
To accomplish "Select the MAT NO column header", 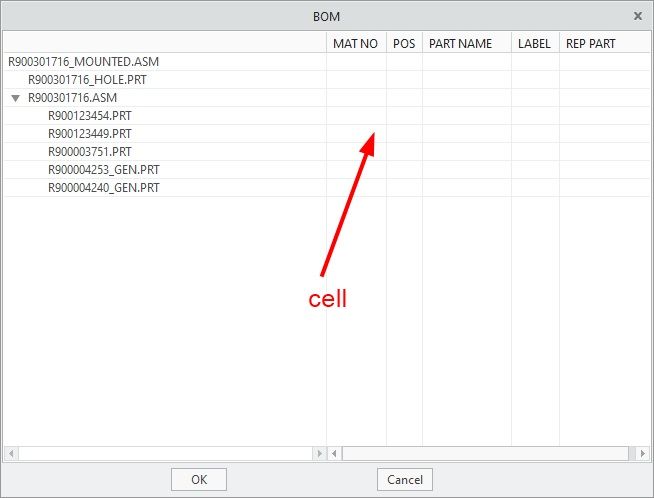I will 356,43.
